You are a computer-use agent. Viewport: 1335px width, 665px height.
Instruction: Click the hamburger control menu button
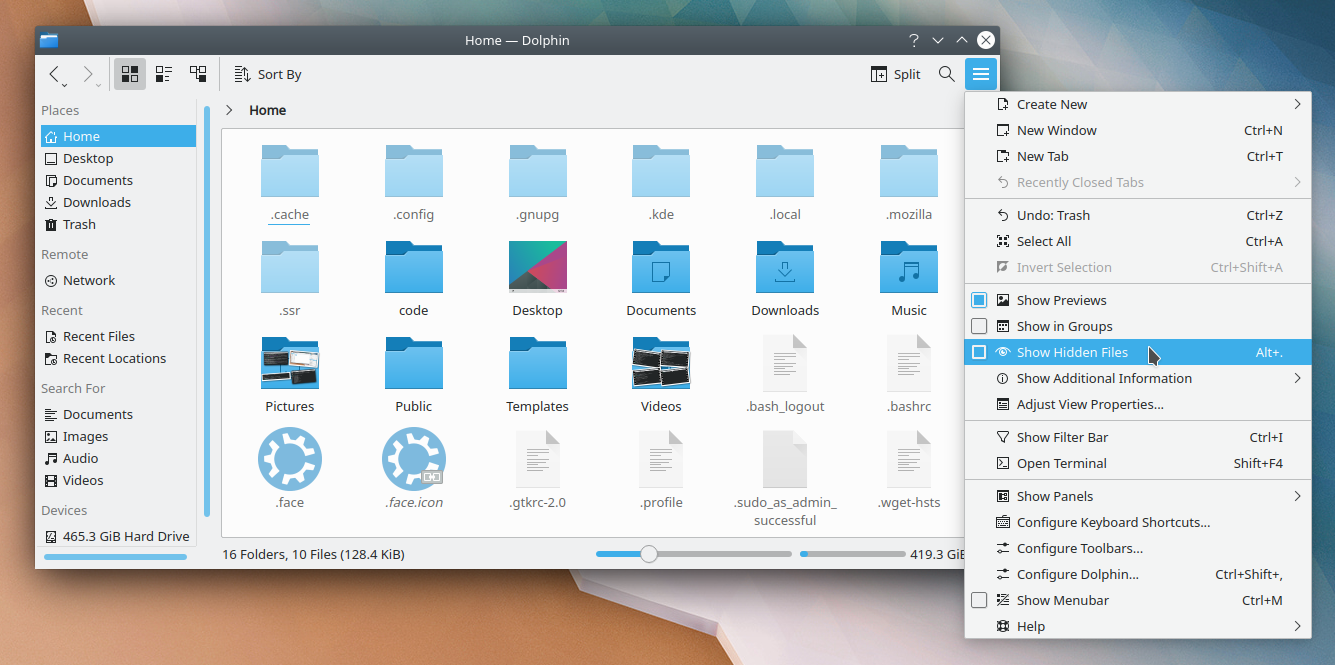coord(981,74)
